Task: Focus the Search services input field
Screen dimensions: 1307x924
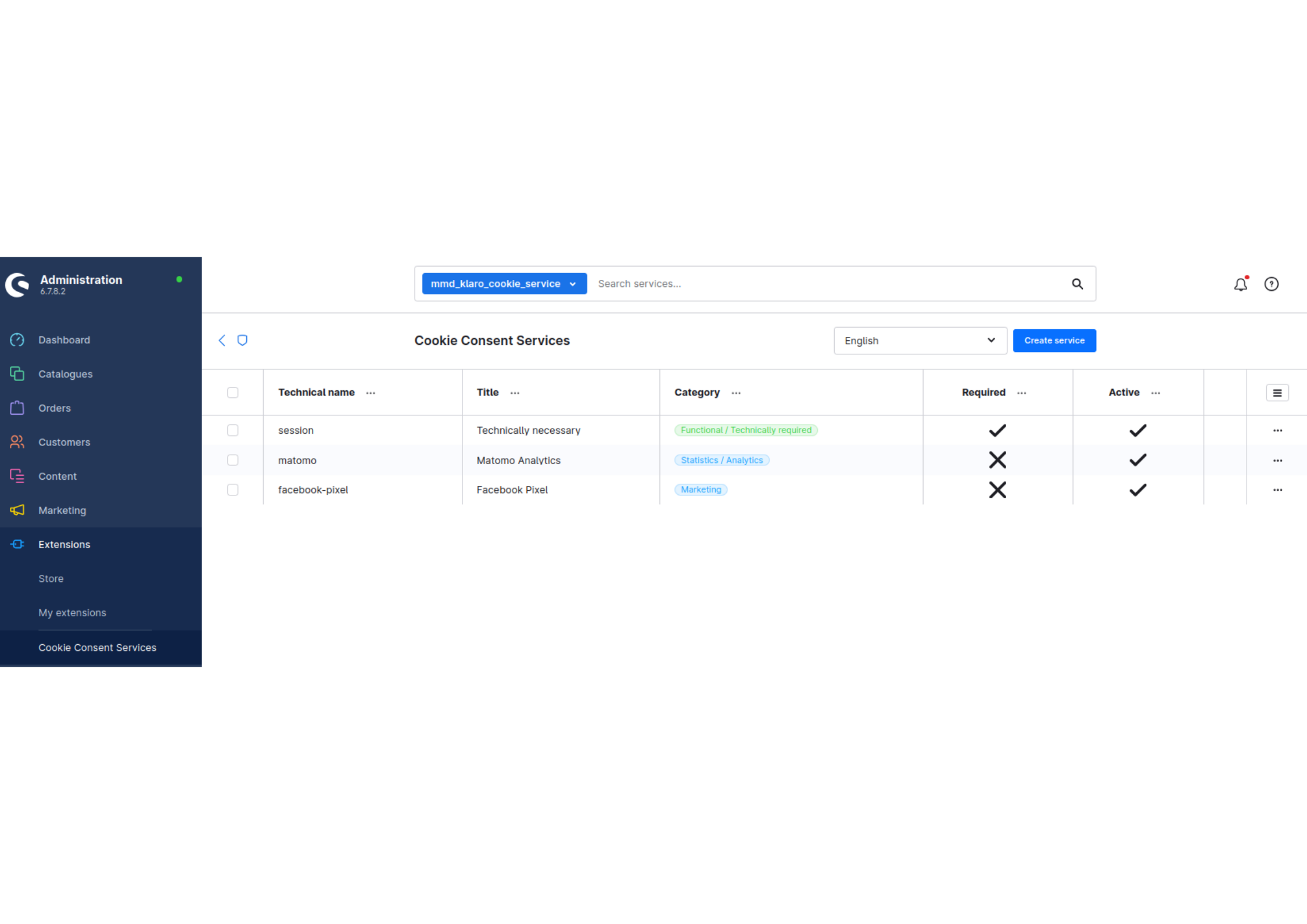Action: pos(830,283)
